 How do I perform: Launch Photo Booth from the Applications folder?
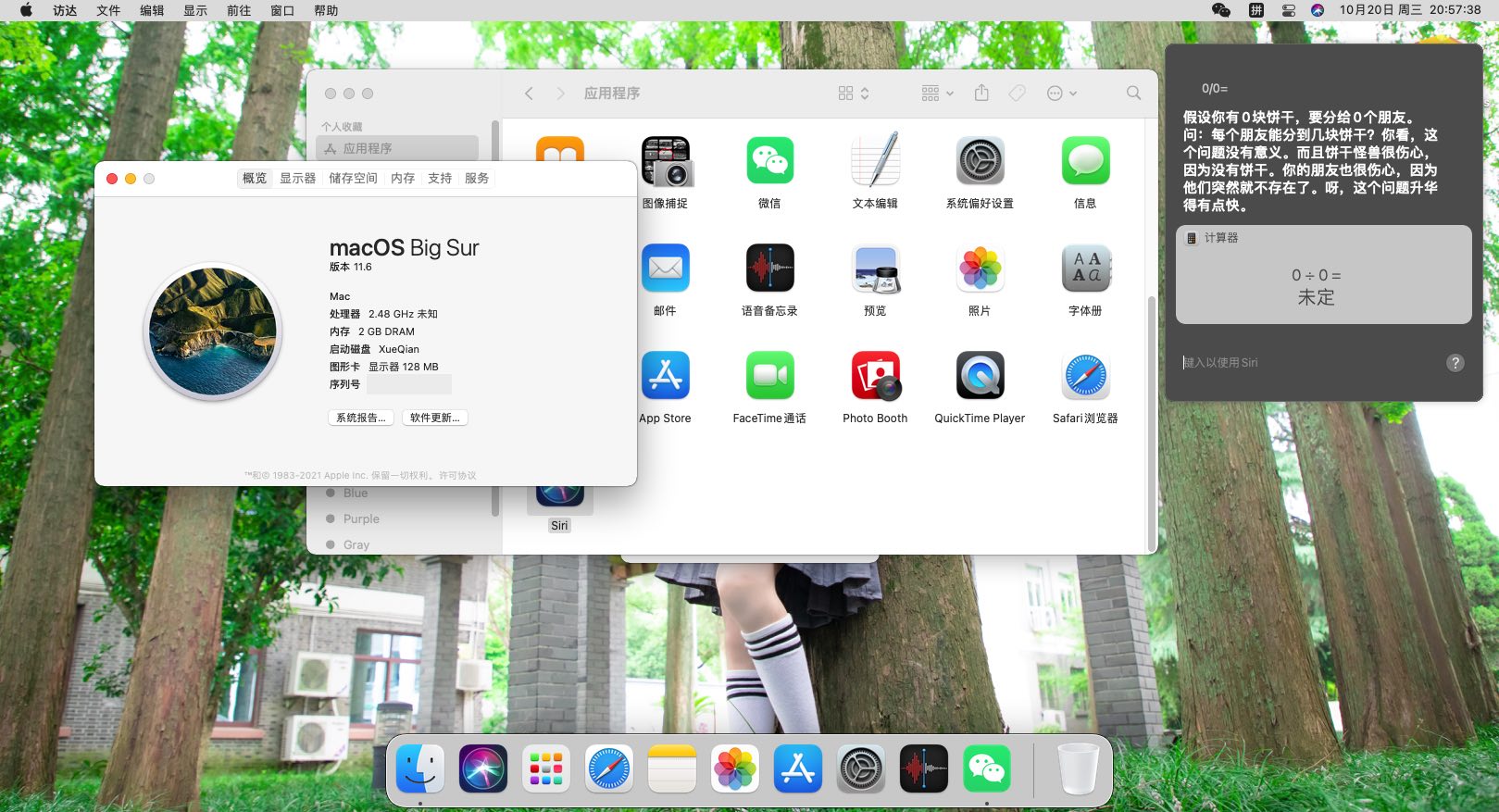(x=875, y=376)
